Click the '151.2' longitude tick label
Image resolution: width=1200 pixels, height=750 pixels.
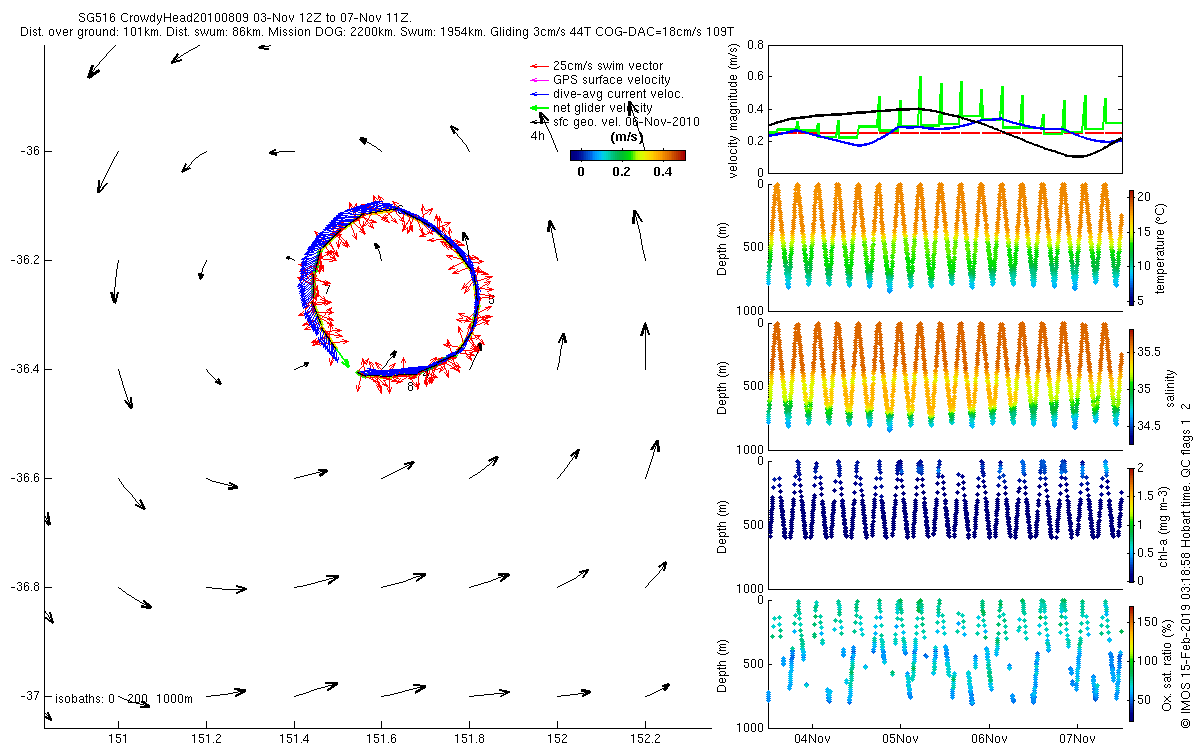coord(206,739)
